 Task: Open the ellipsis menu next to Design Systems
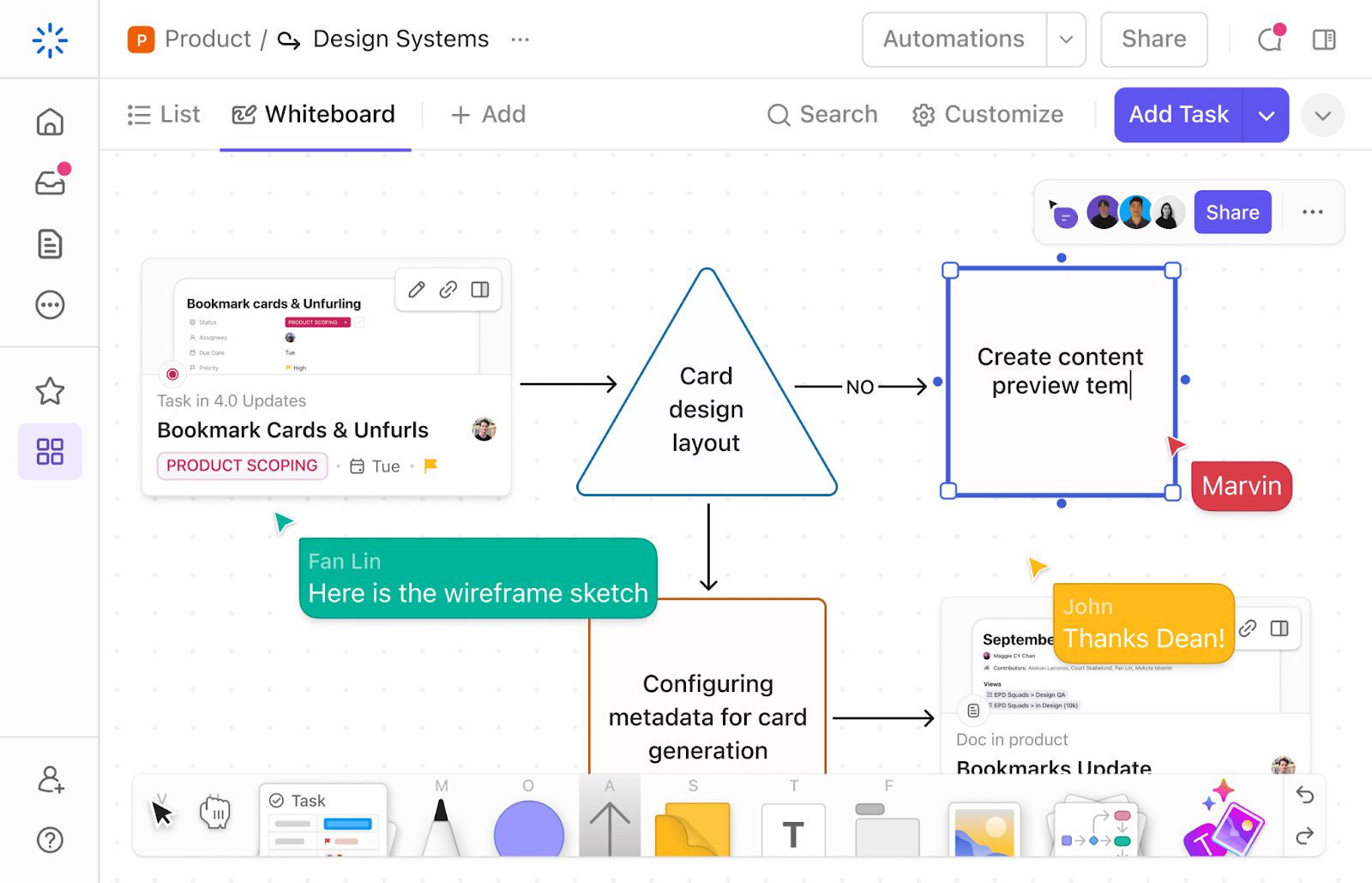520,39
